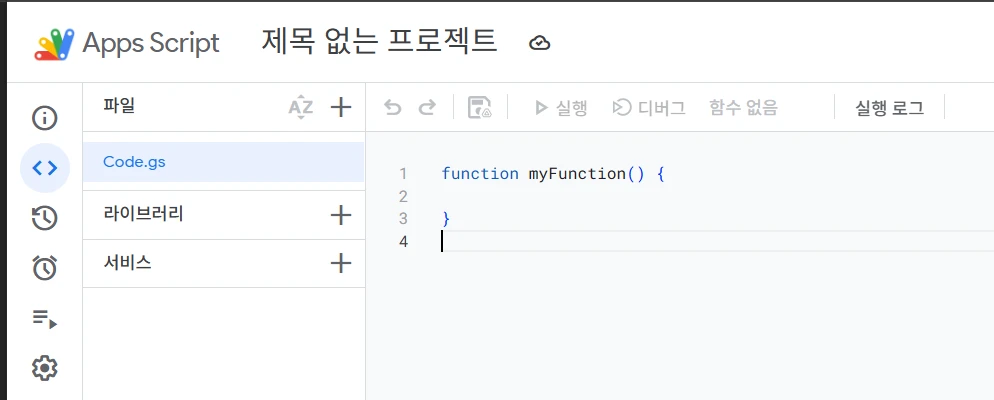Run the script with 실행 button

pos(560,107)
